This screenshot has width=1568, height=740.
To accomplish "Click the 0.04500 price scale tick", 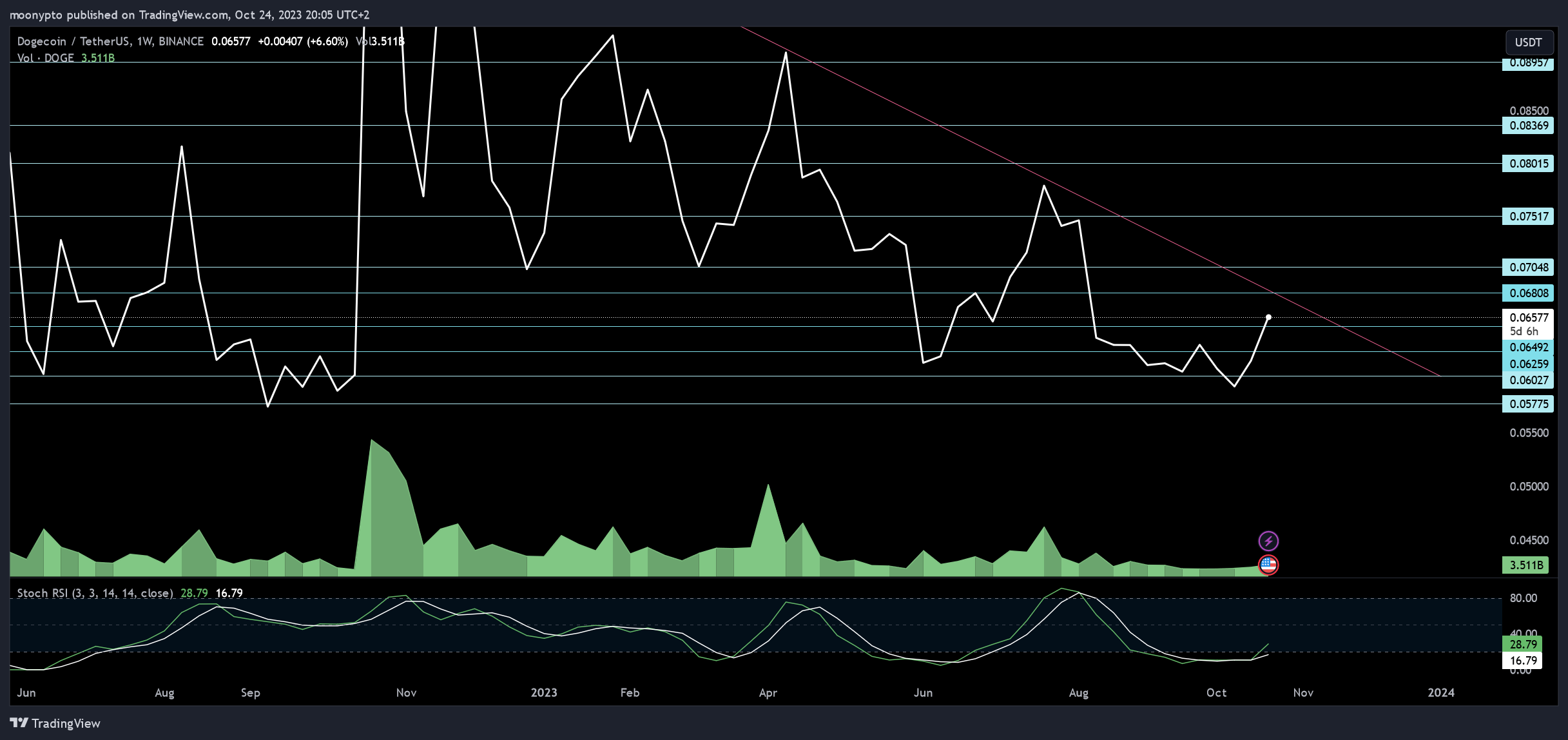I will click(1529, 540).
